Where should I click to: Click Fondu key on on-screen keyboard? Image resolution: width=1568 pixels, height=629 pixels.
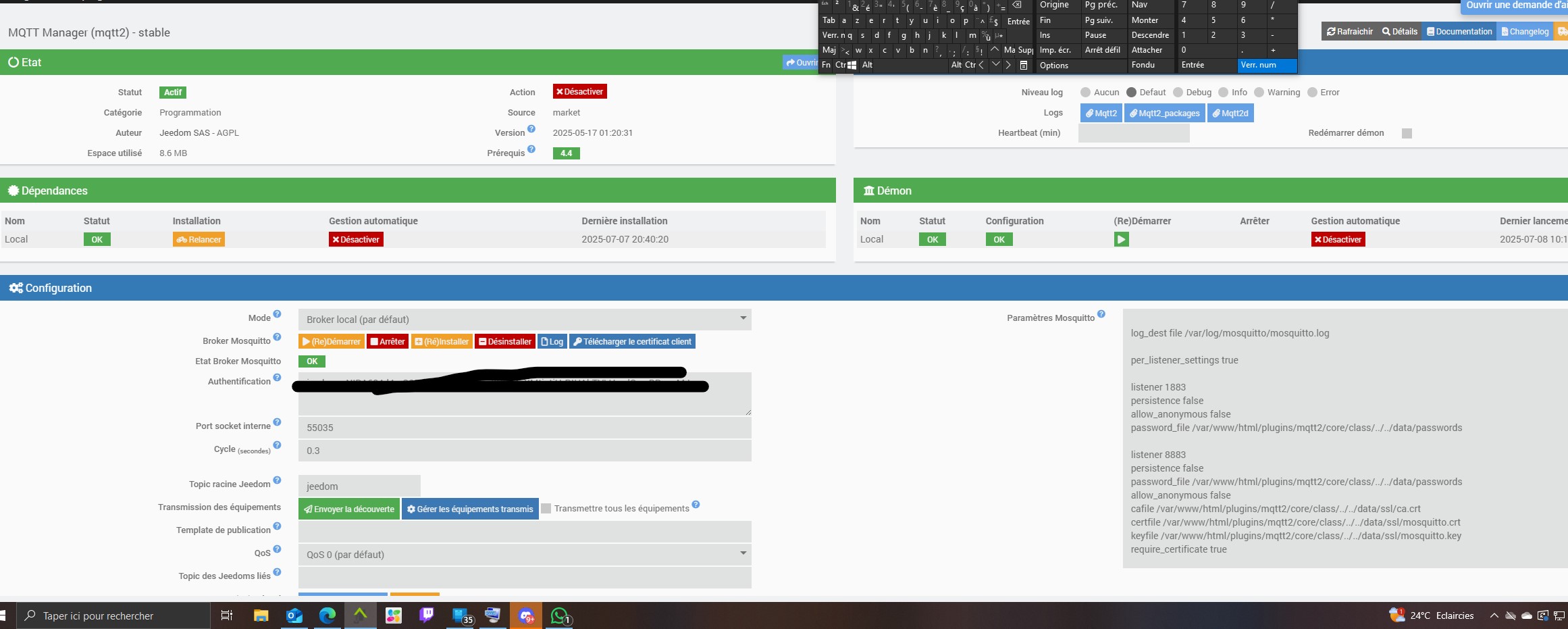click(x=1152, y=65)
